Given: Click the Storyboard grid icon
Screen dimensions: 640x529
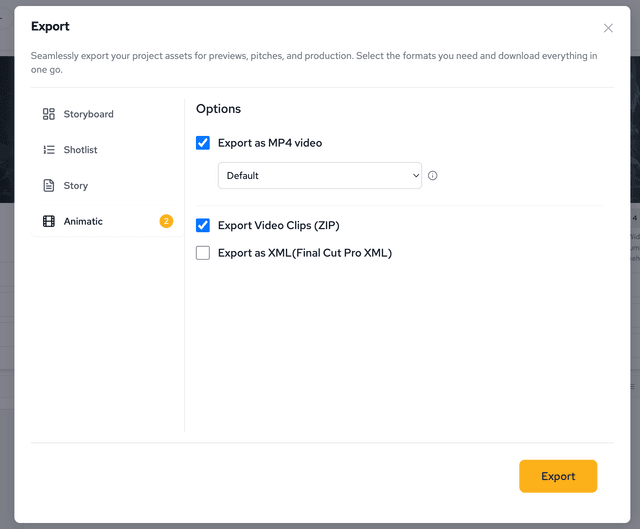Looking at the screenshot, I should point(49,114).
